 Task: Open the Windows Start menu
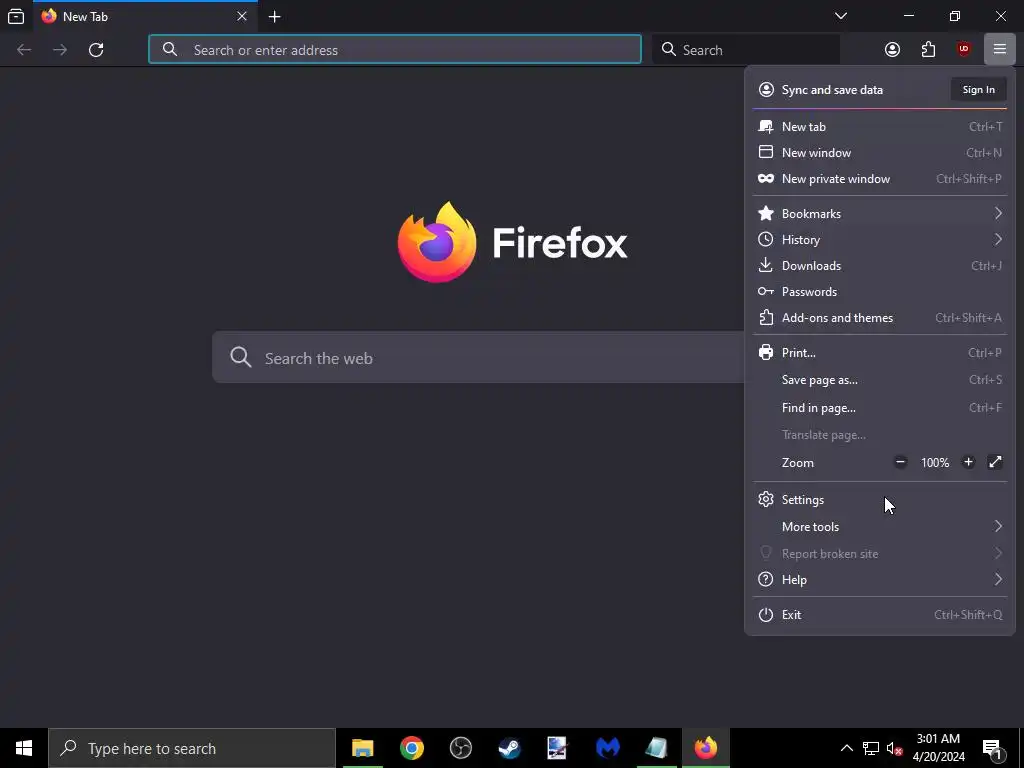click(24, 748)
